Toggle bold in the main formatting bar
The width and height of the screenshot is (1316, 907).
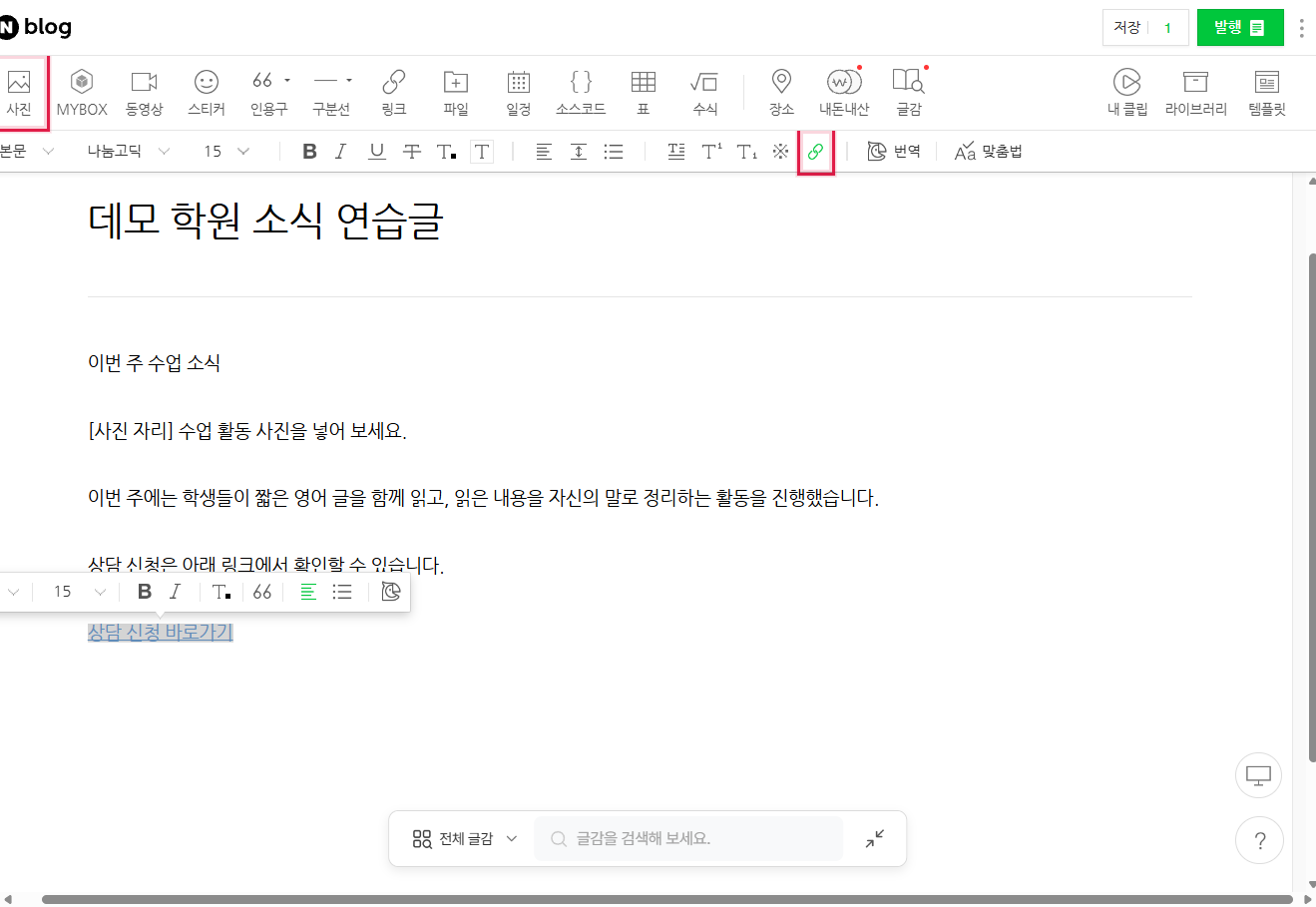(309, 152)
